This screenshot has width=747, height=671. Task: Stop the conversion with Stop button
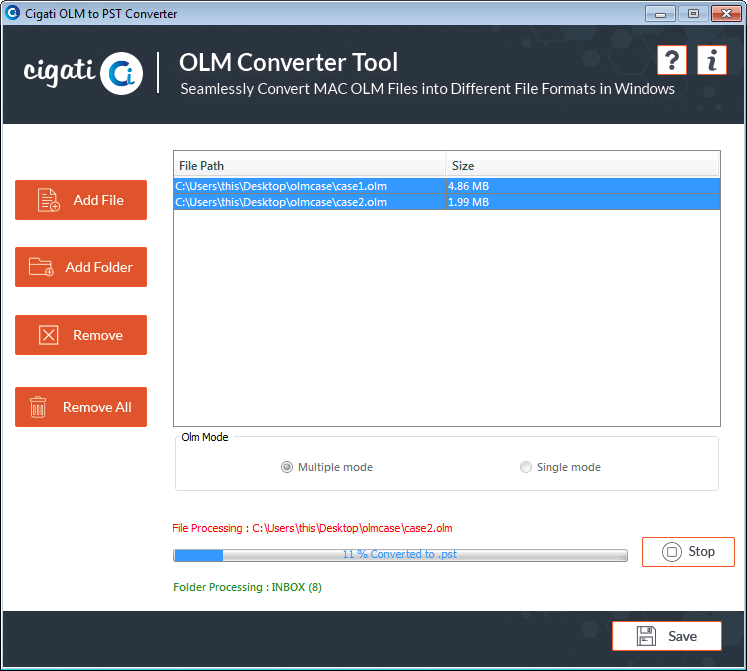688,552
